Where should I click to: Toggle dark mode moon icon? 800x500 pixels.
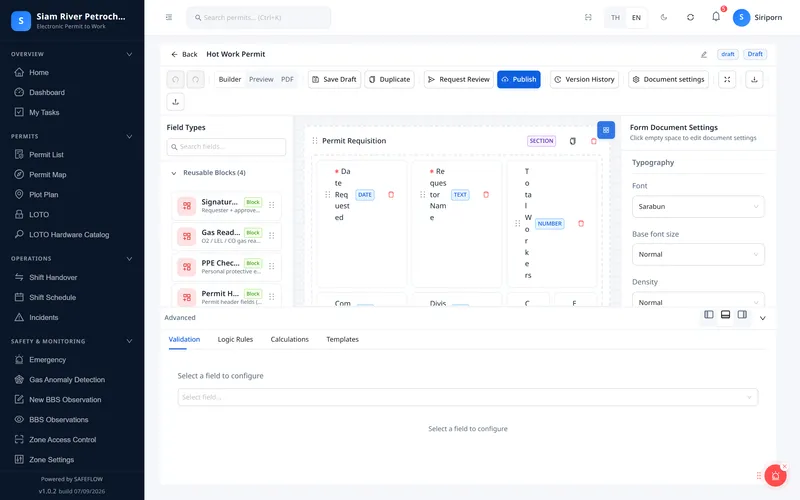[x=664, y=17]
